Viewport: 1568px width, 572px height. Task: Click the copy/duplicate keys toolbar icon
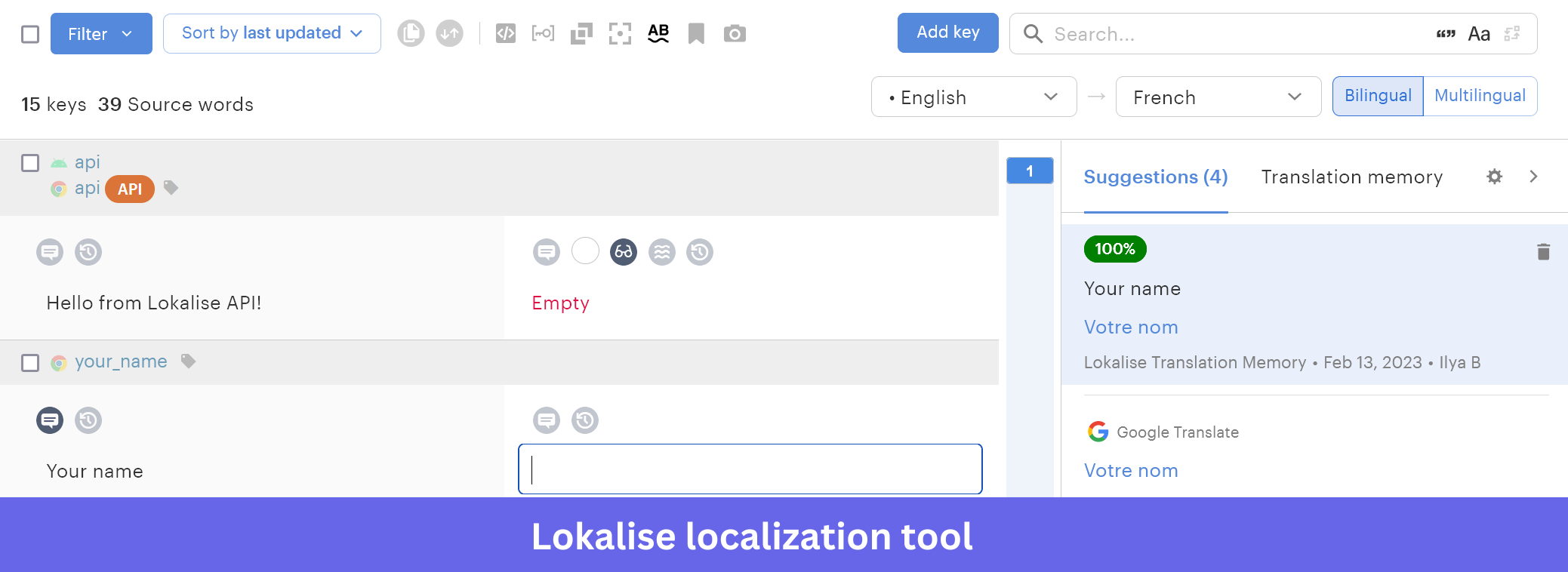point(411,33)
